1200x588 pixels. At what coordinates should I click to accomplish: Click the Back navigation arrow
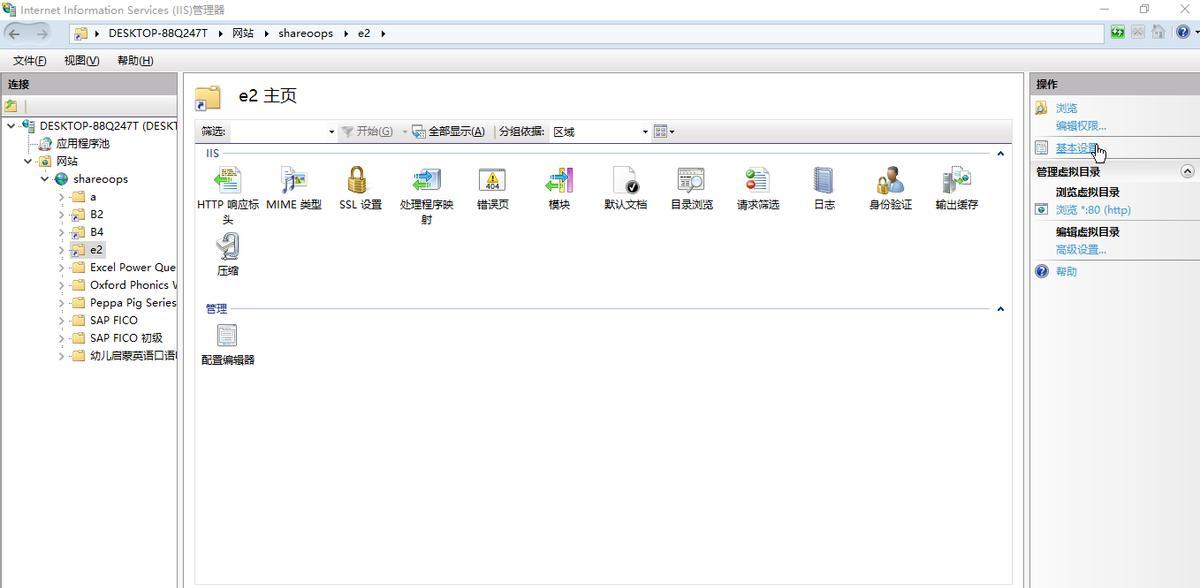(14, 33)
